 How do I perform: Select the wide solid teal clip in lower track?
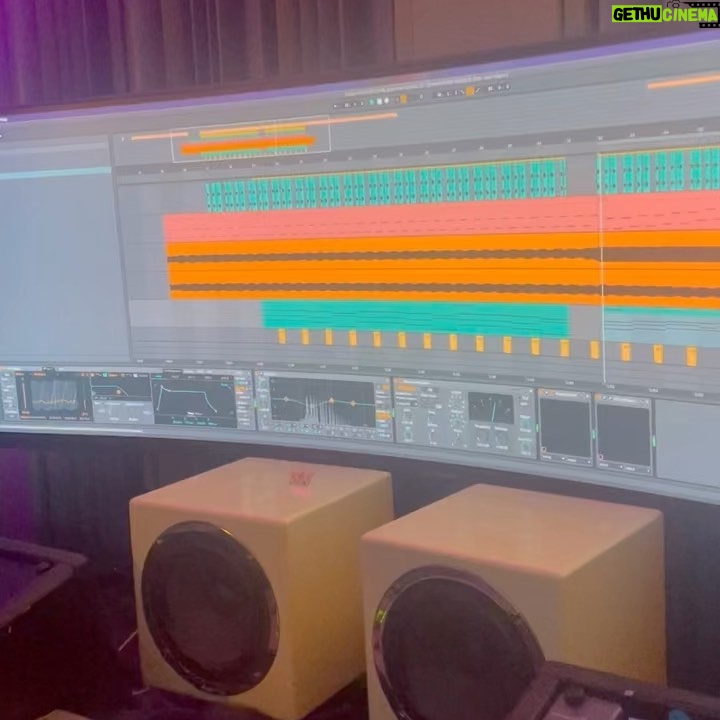[x=415, y=319]
